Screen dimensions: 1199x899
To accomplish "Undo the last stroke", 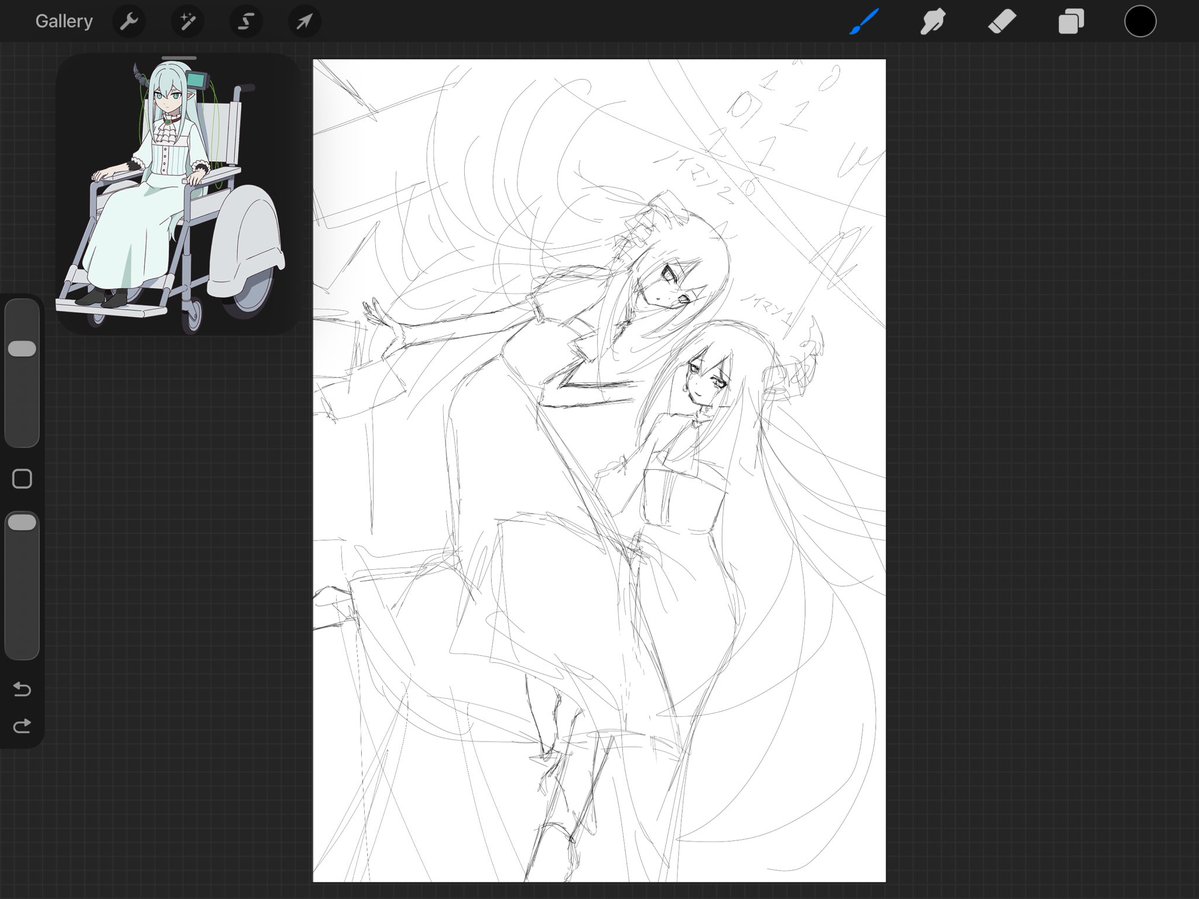I will tap(22, 690).
